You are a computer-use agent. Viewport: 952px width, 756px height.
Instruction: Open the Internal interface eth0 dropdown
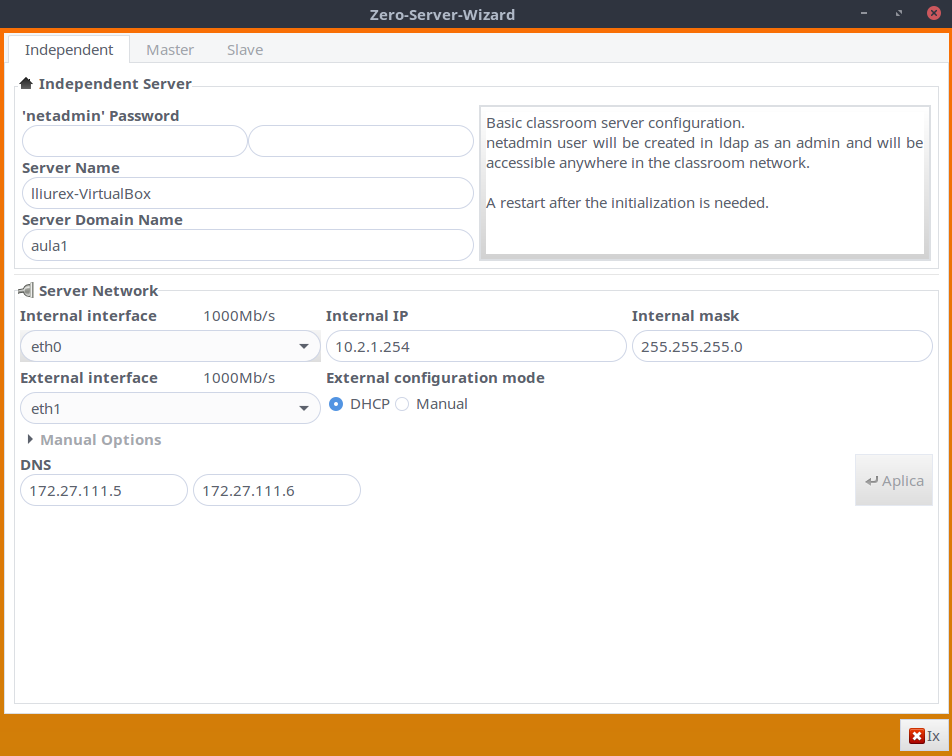[x=170, y=347]
